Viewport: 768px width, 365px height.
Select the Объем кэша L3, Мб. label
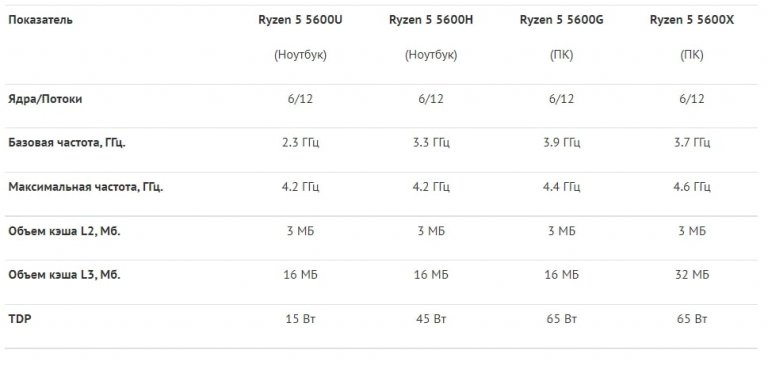point(64,275)
